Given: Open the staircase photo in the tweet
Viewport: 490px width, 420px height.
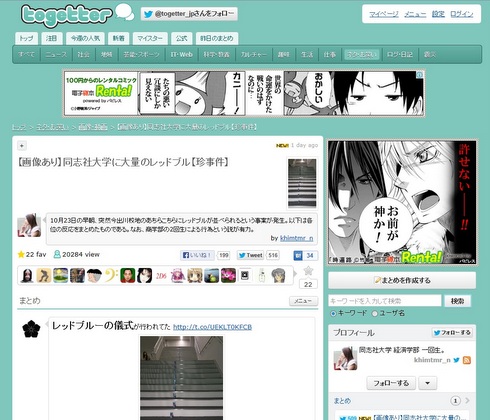Looking at the screenshot, I should click(181, 378).
